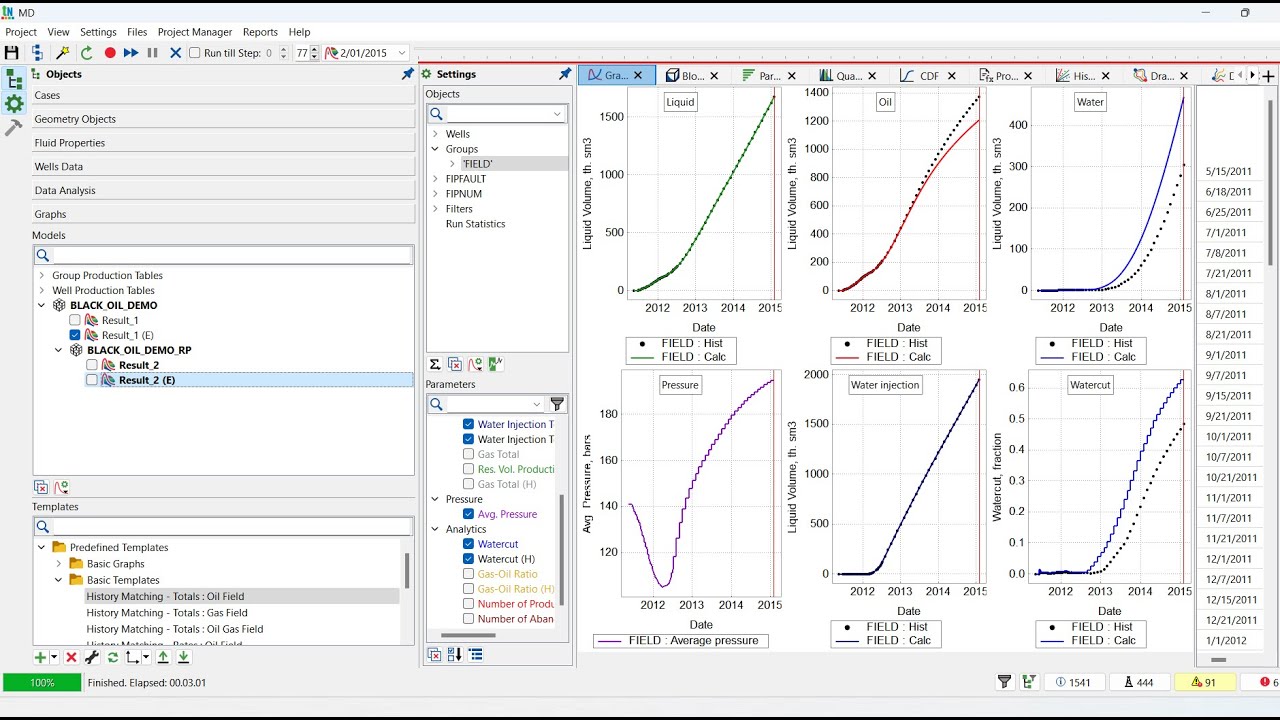Screen dimensions: 1280x720
Task: Collapse the BLACK_OIL_DEMO_RP model node
Action: coord(59,350)
